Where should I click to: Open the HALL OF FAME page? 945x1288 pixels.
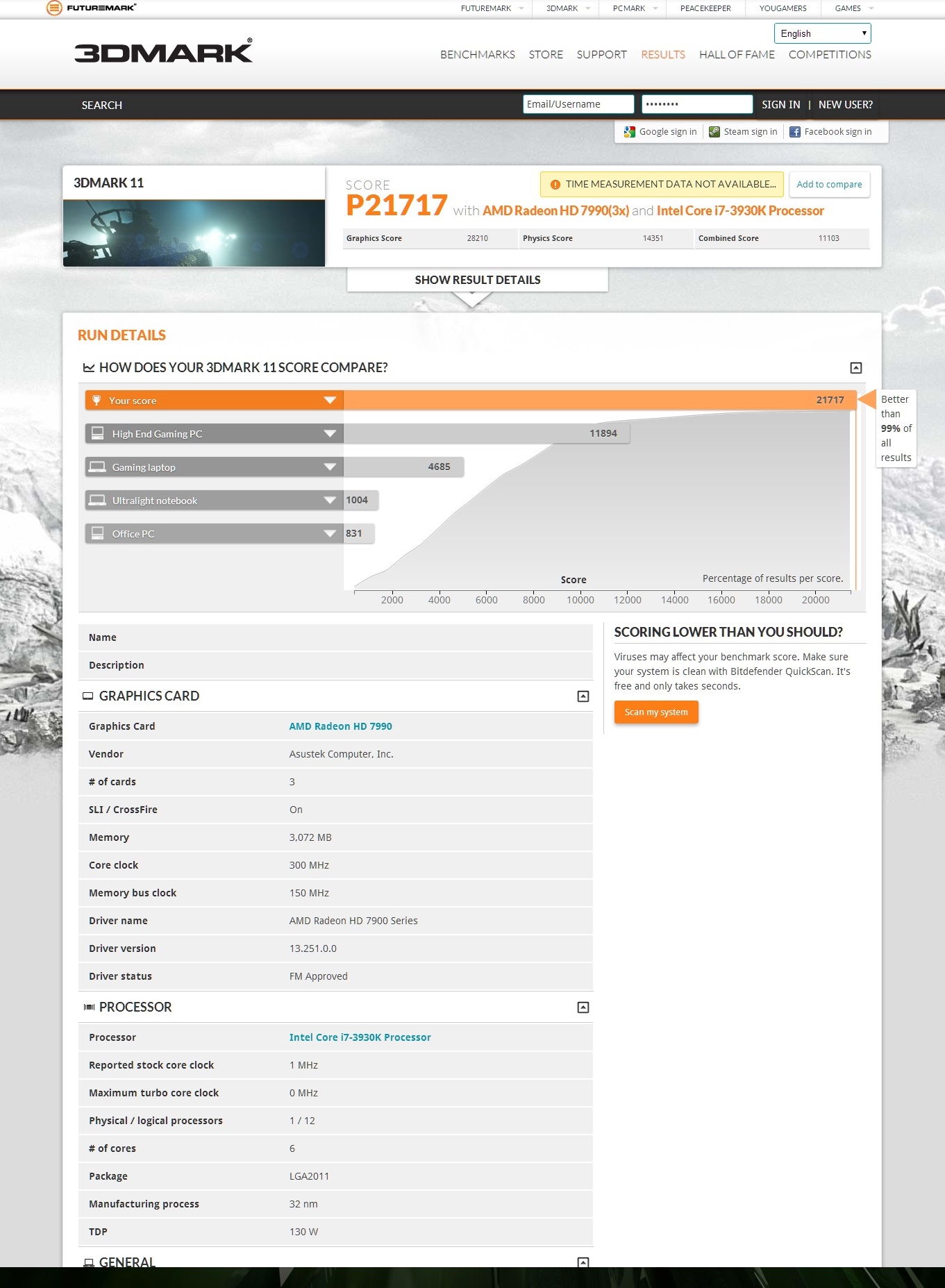[x=737, y=55]
